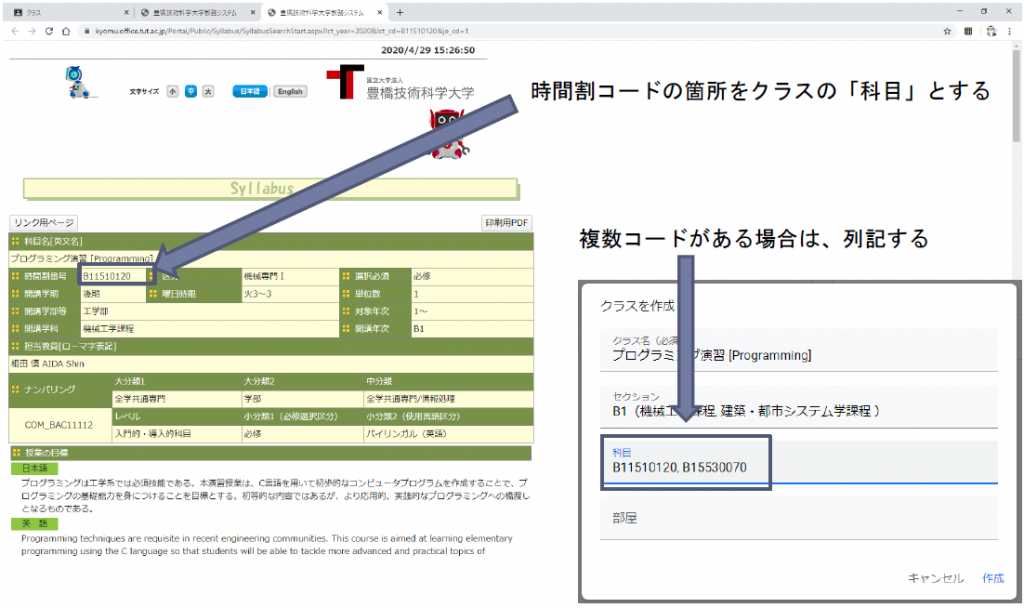1024x608 pixels.
Task: Click the browser forward arrow
Action: 32,31
